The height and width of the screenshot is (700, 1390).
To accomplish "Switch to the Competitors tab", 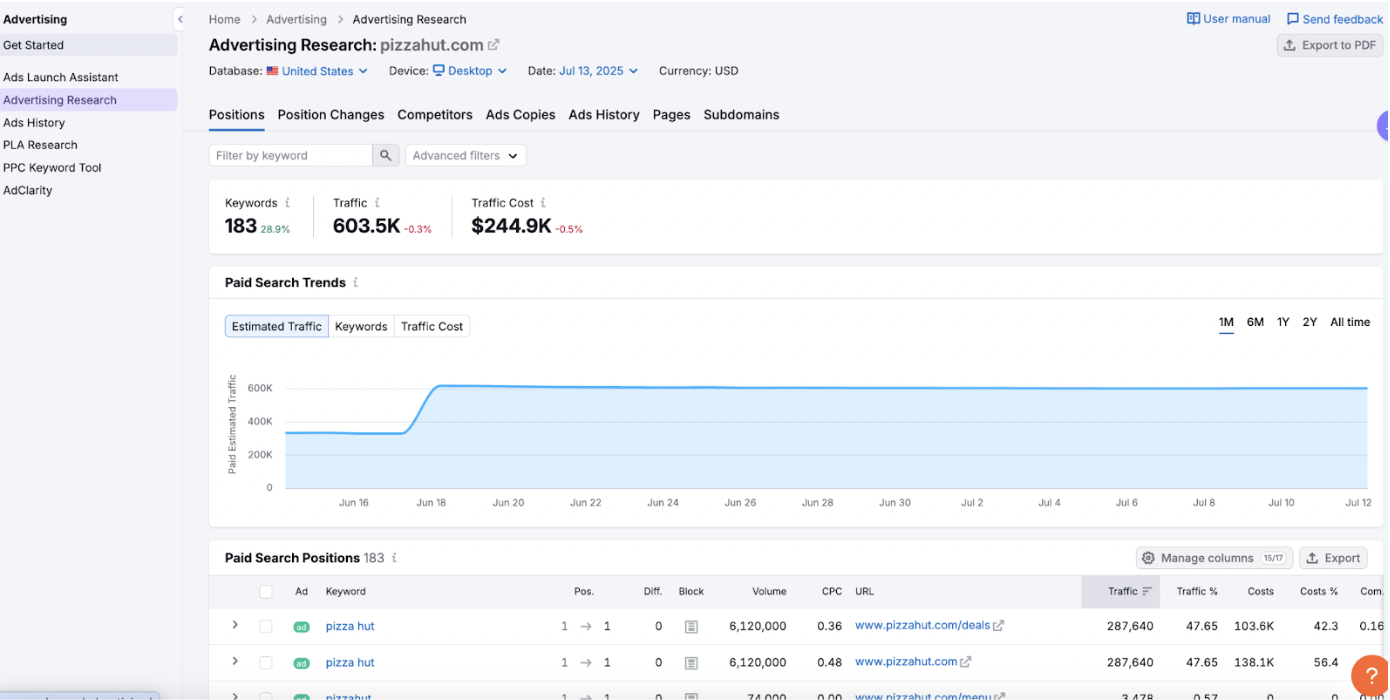I will tap(435, 115).
